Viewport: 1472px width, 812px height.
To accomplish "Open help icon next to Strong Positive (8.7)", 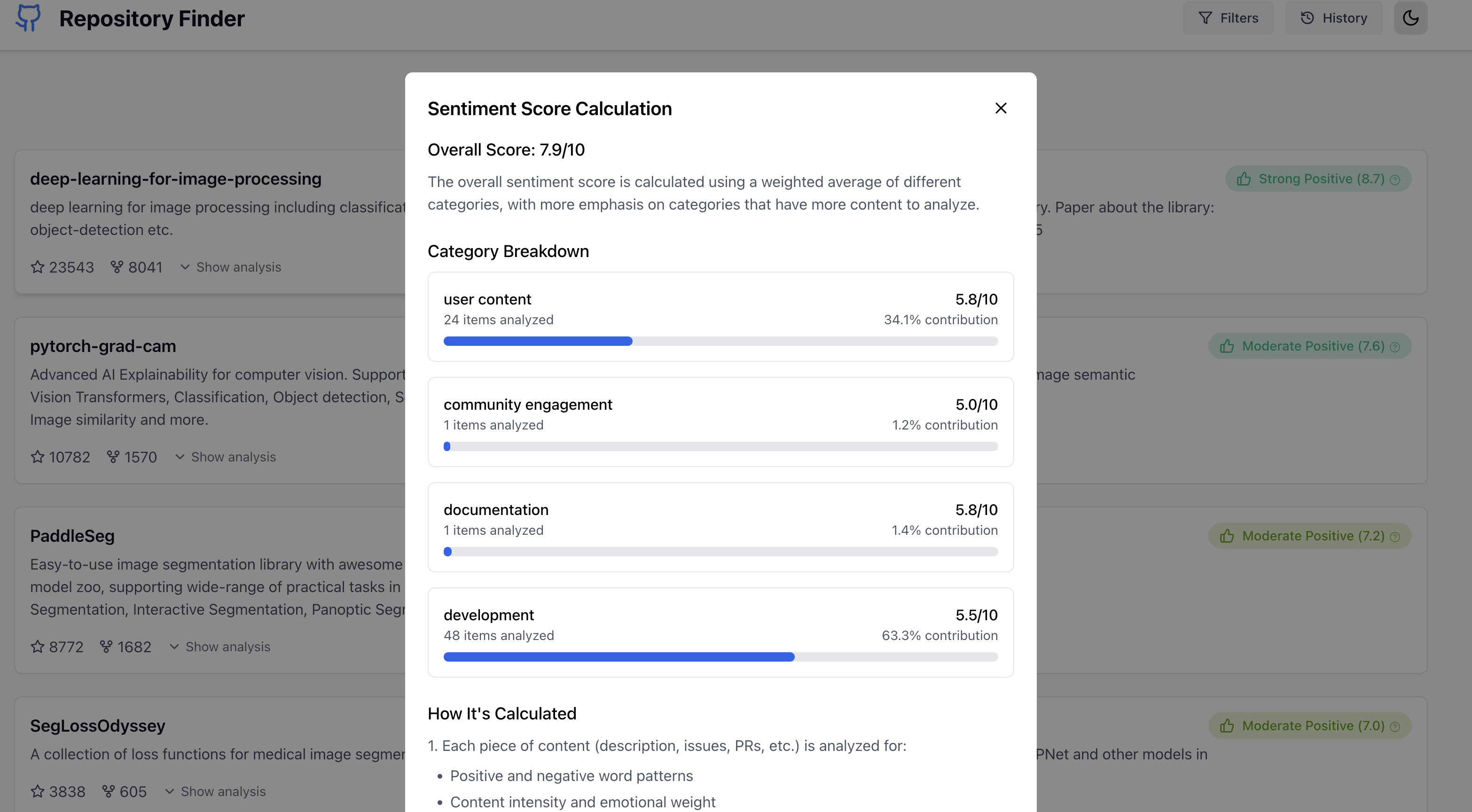I will click(x=1395, y=180).
